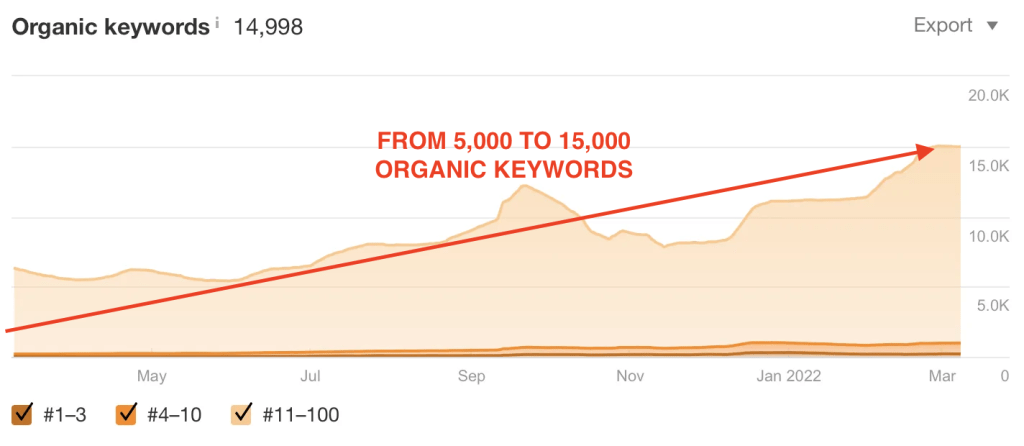This screenshot has height=446, width=1024.
Task: Toggle the #1–3 ranking checkbox
Action: [22, 414]
